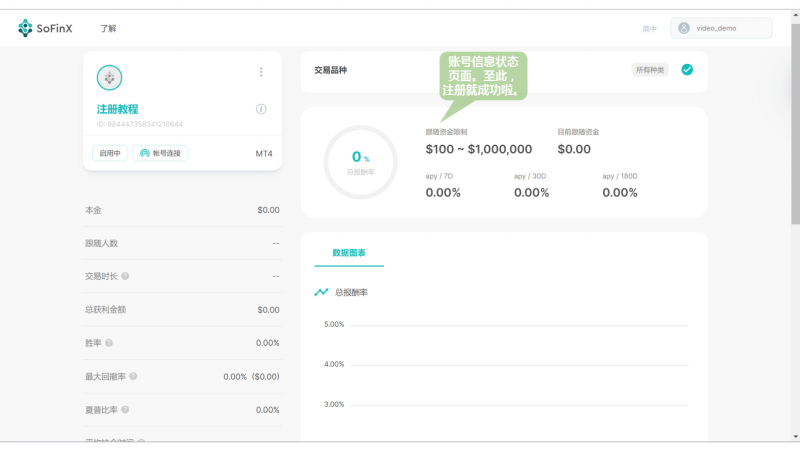Select the 数据图表 tab
Image resolution: width=800 pixels, height=450 pixels.
[349, 253]
